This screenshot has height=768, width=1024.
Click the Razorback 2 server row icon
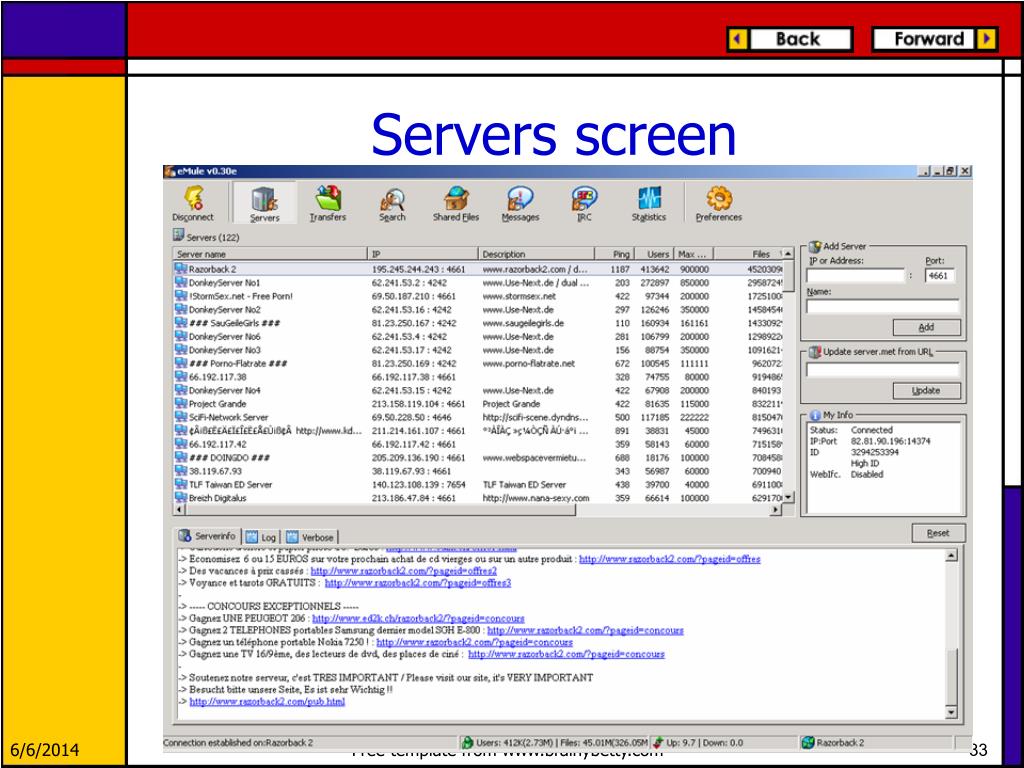[x=181, y=268]
